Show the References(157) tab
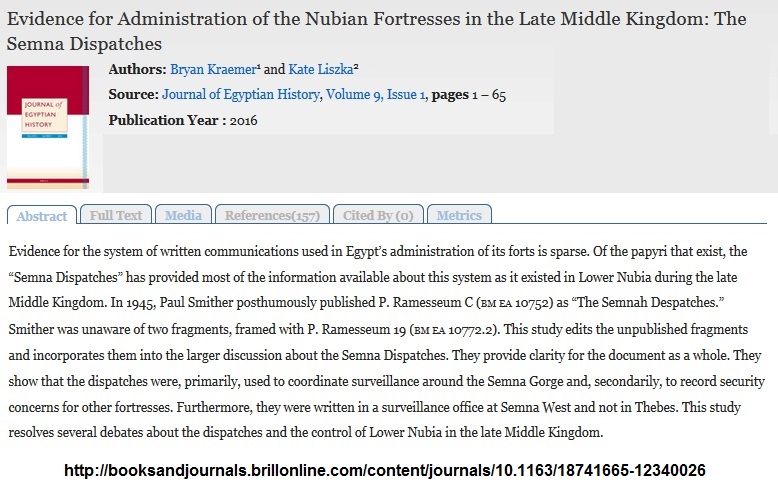 click(272, 215)
